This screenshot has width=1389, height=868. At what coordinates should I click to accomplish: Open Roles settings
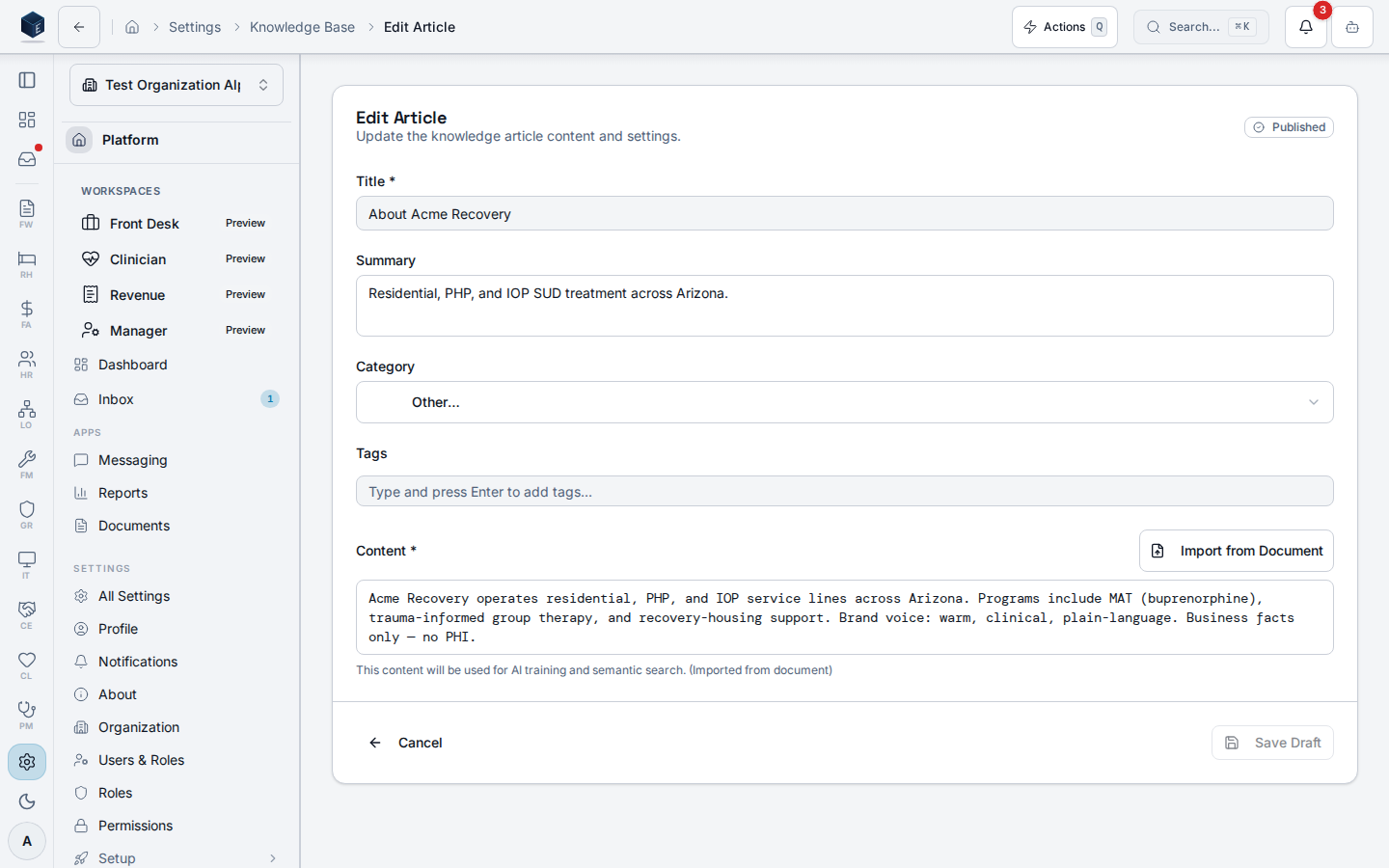pos(177,793)
